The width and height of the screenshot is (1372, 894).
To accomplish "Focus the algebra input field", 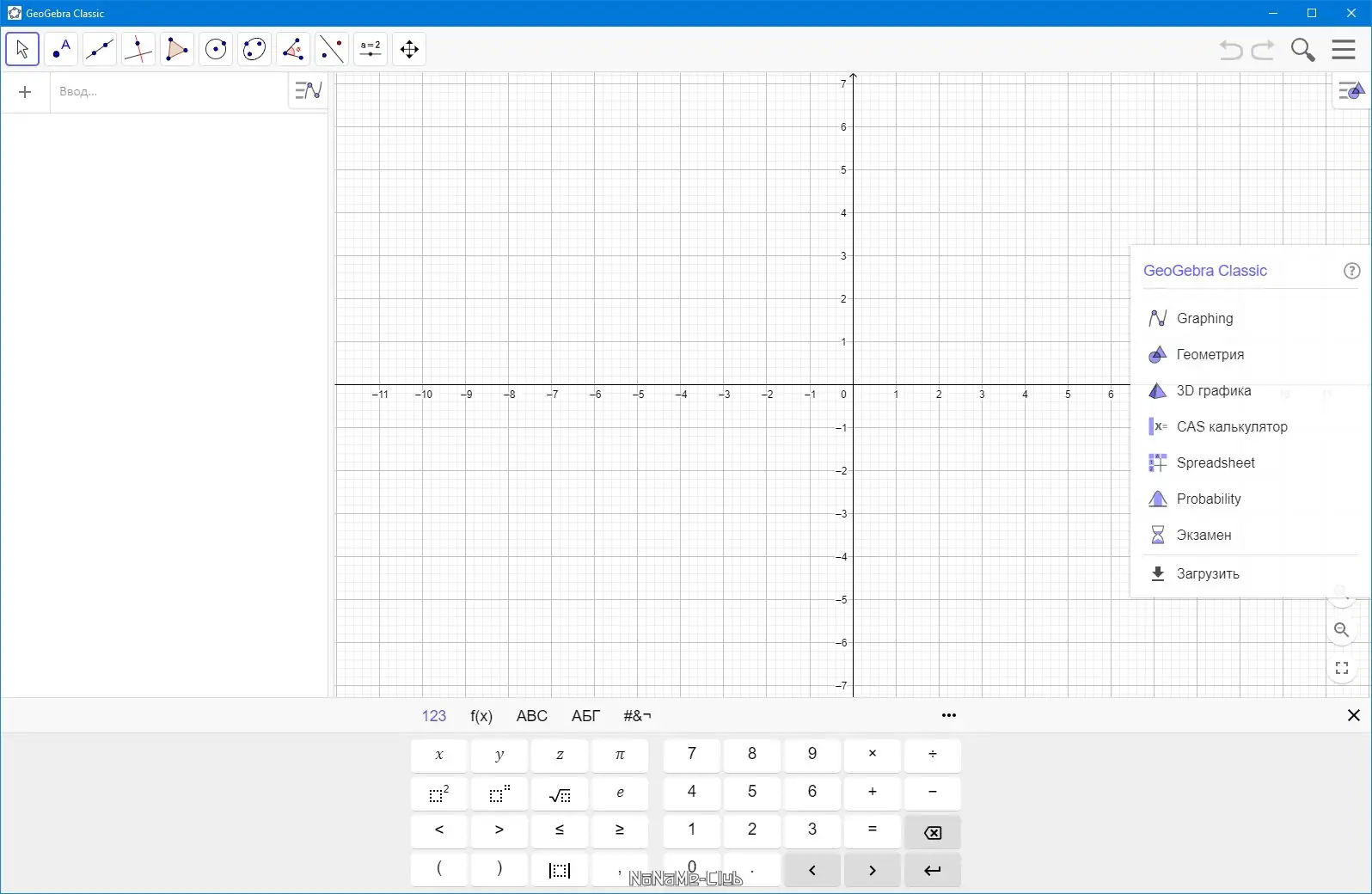I will coord(168,92).
